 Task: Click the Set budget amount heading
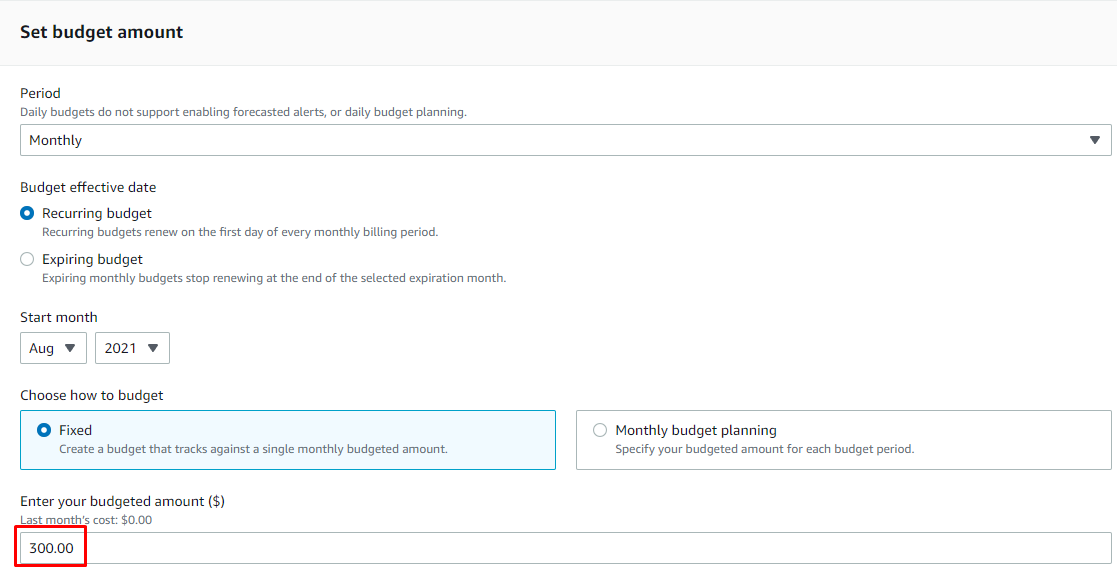coord(101,32)
